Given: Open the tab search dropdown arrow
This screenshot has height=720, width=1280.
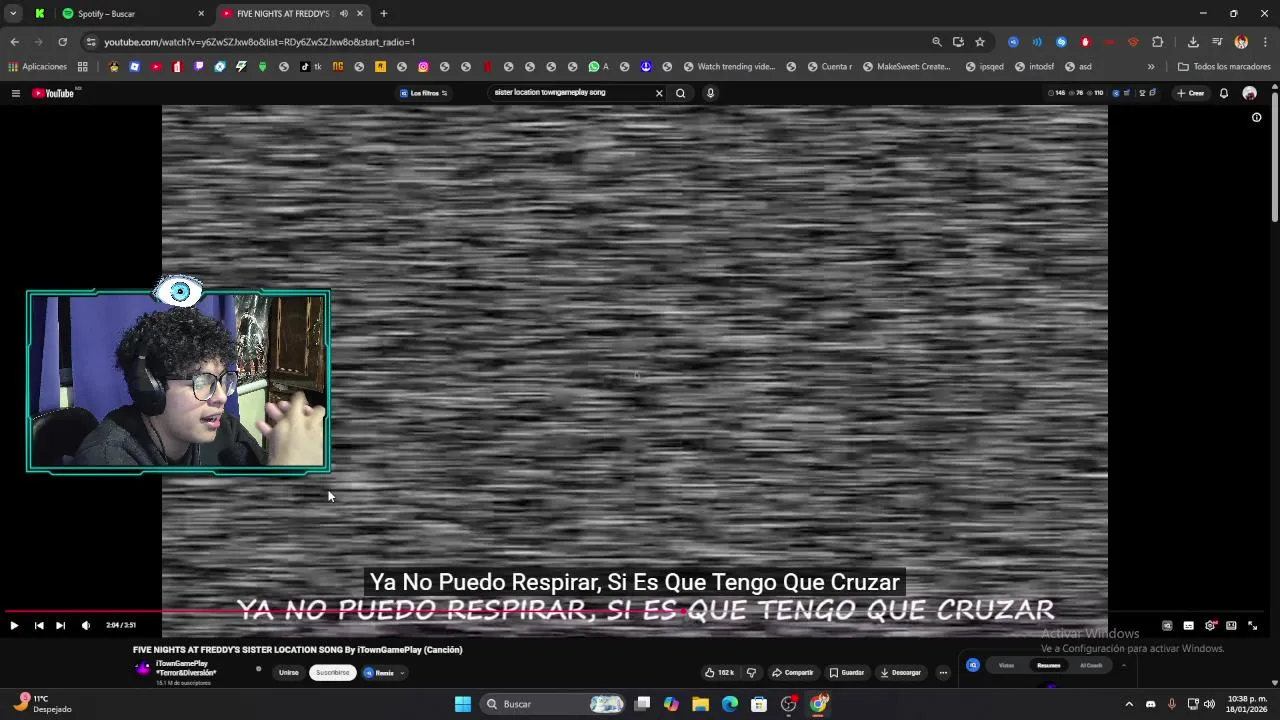Looking at the screenshot, I should click(13, 14).
